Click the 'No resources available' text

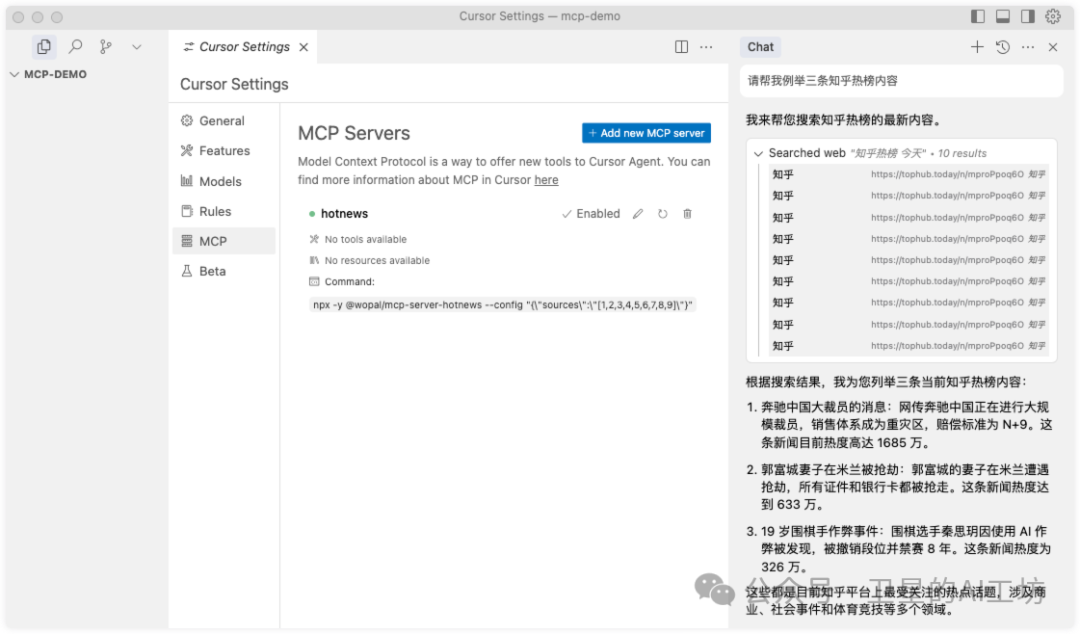[377, 260]
